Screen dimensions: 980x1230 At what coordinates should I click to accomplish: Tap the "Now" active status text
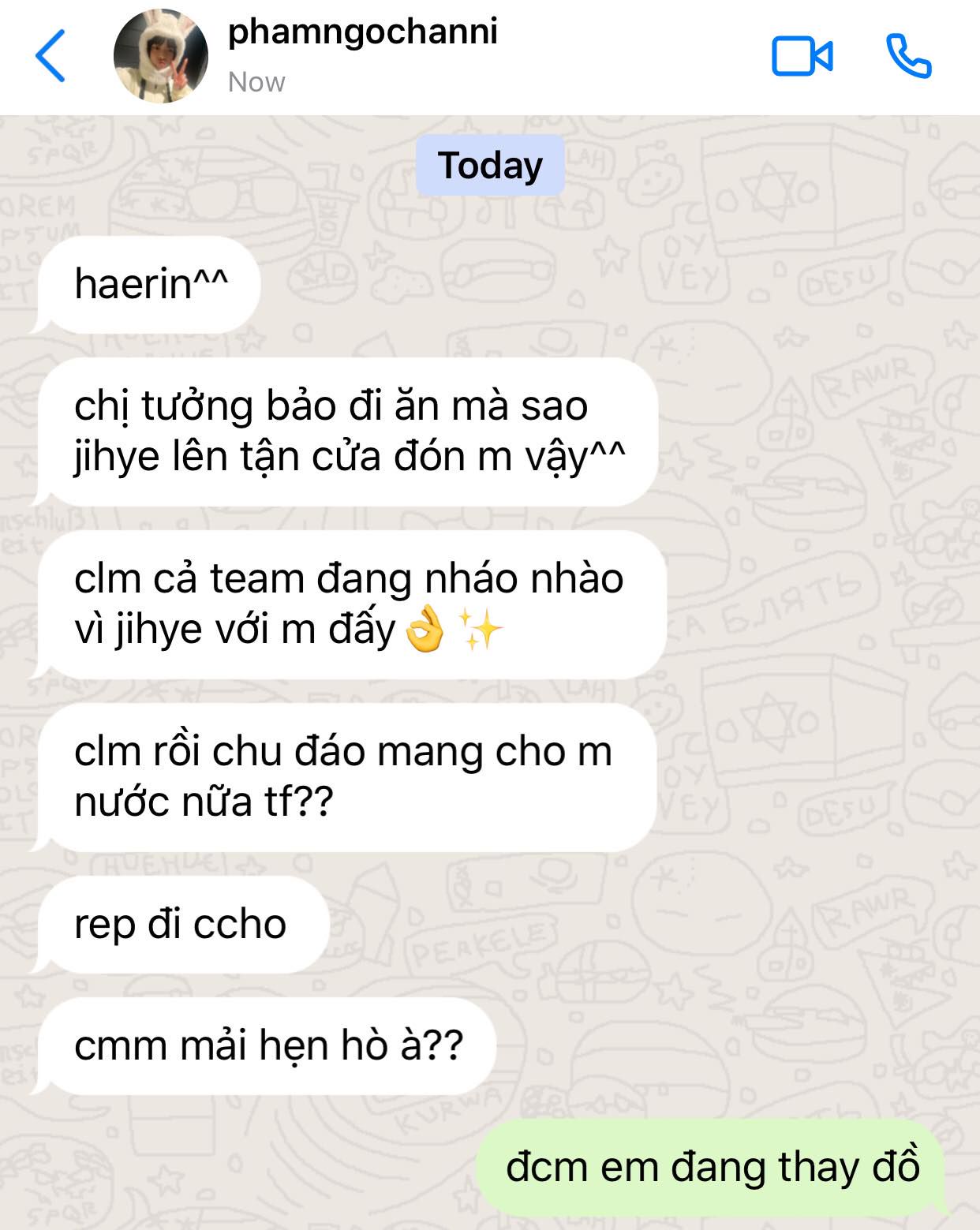(x=256, y=82)
